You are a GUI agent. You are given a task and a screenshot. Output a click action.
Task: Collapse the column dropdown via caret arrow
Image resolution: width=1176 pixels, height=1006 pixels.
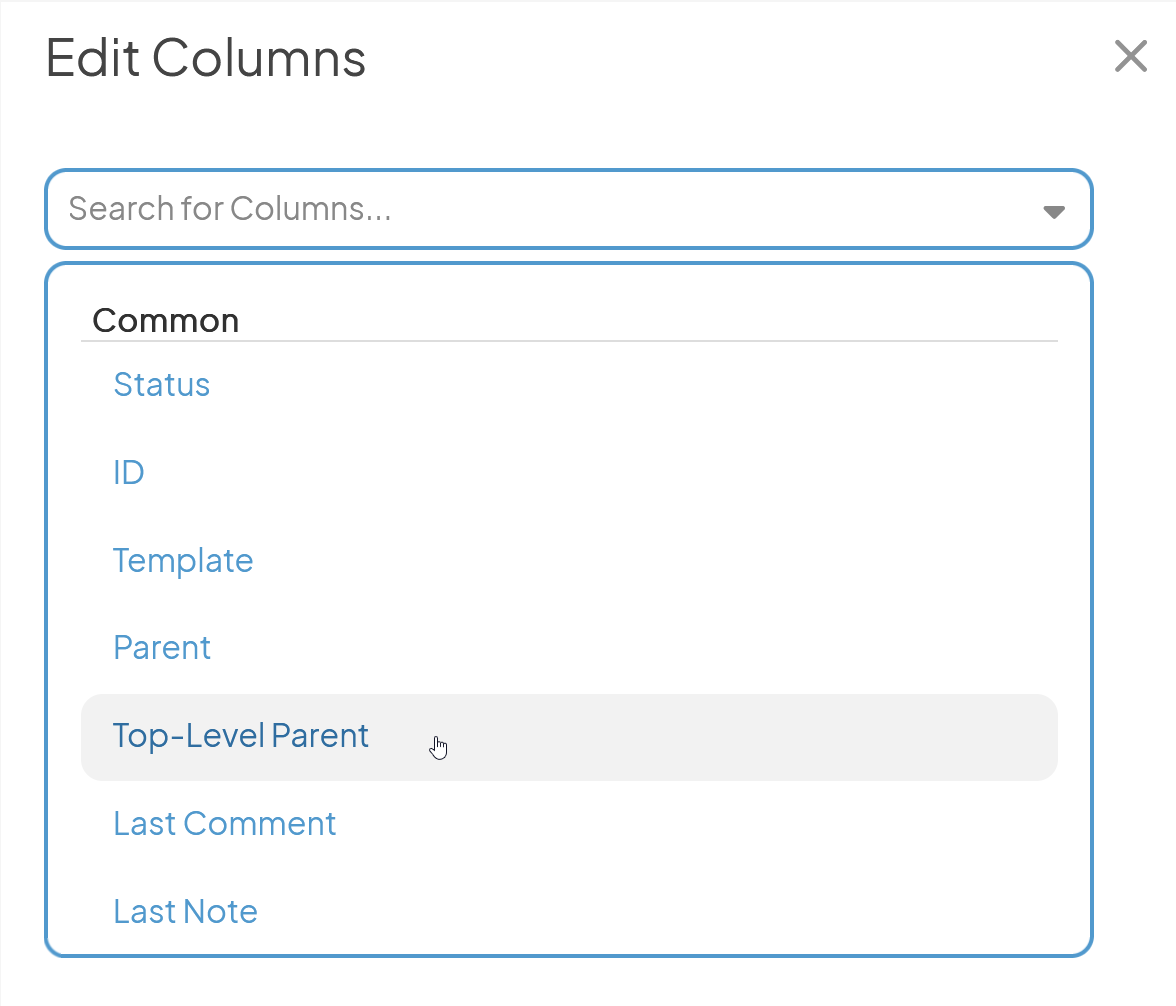coord(1054,212)
